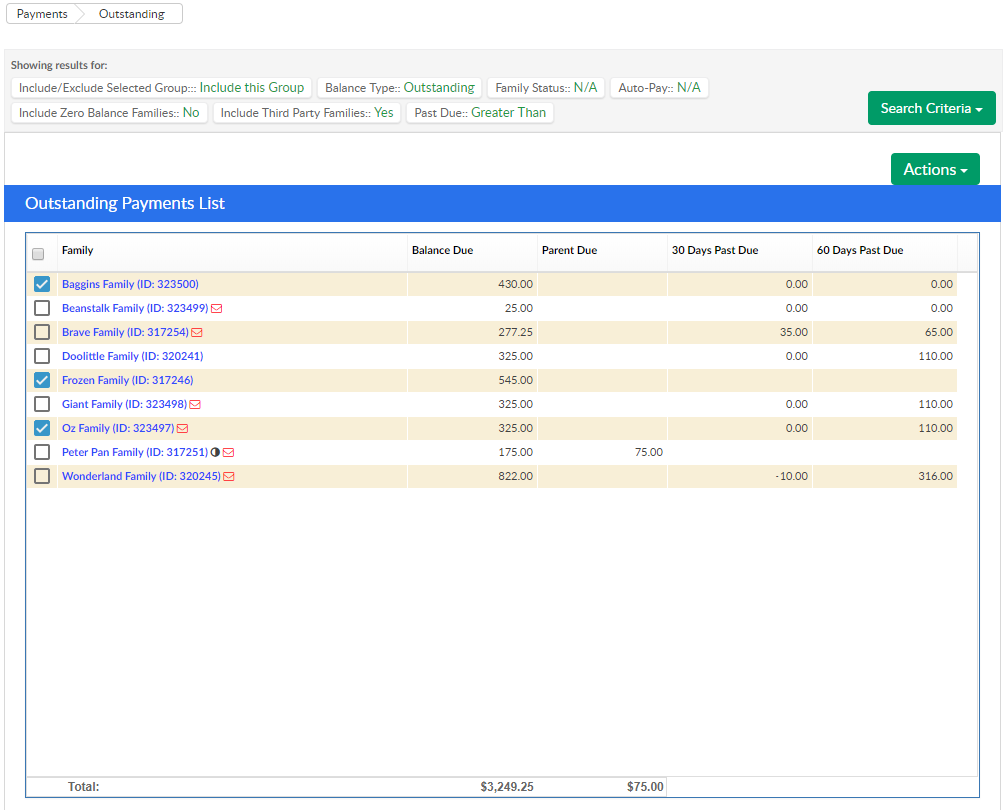Open the Frozen Family record link
The image size is (1006, 810).
[127, 380]
